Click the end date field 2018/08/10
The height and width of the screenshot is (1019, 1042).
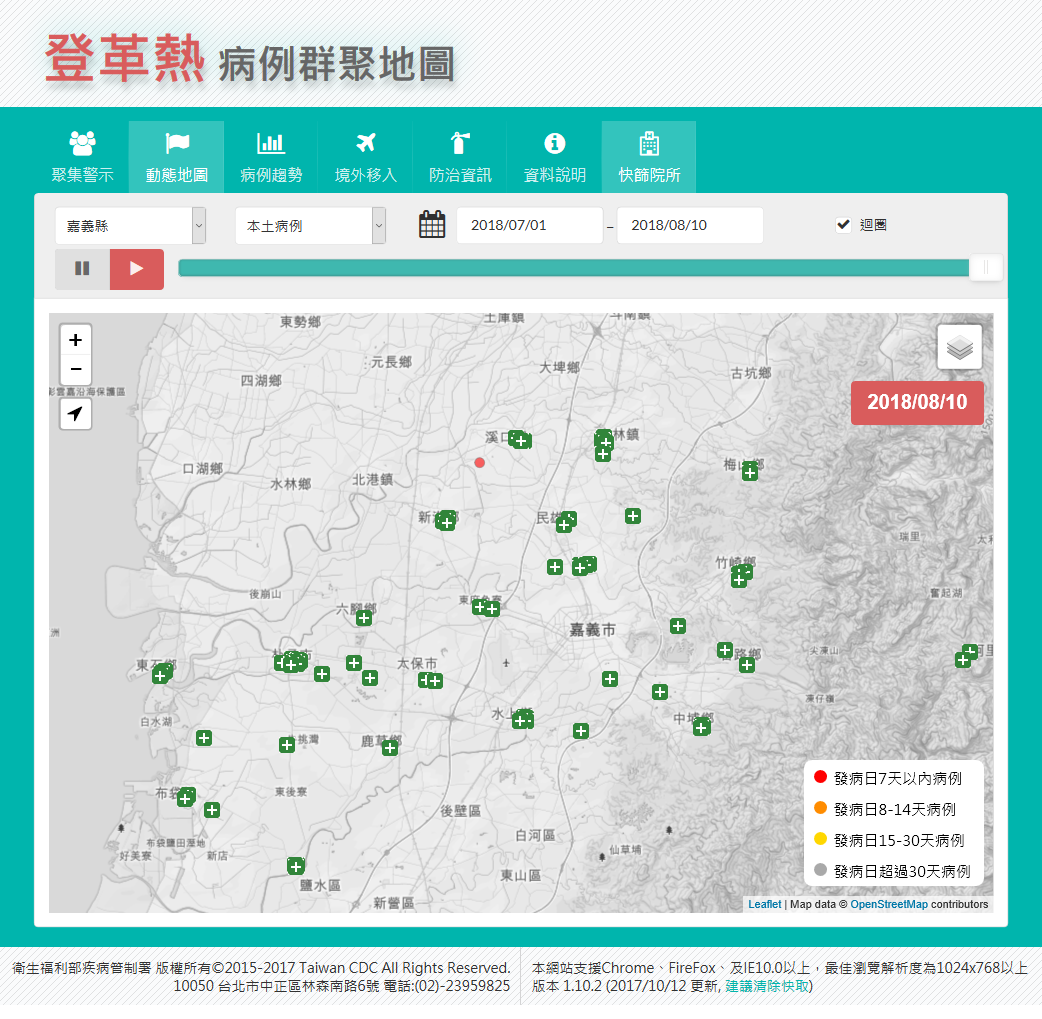click(689, 226)
